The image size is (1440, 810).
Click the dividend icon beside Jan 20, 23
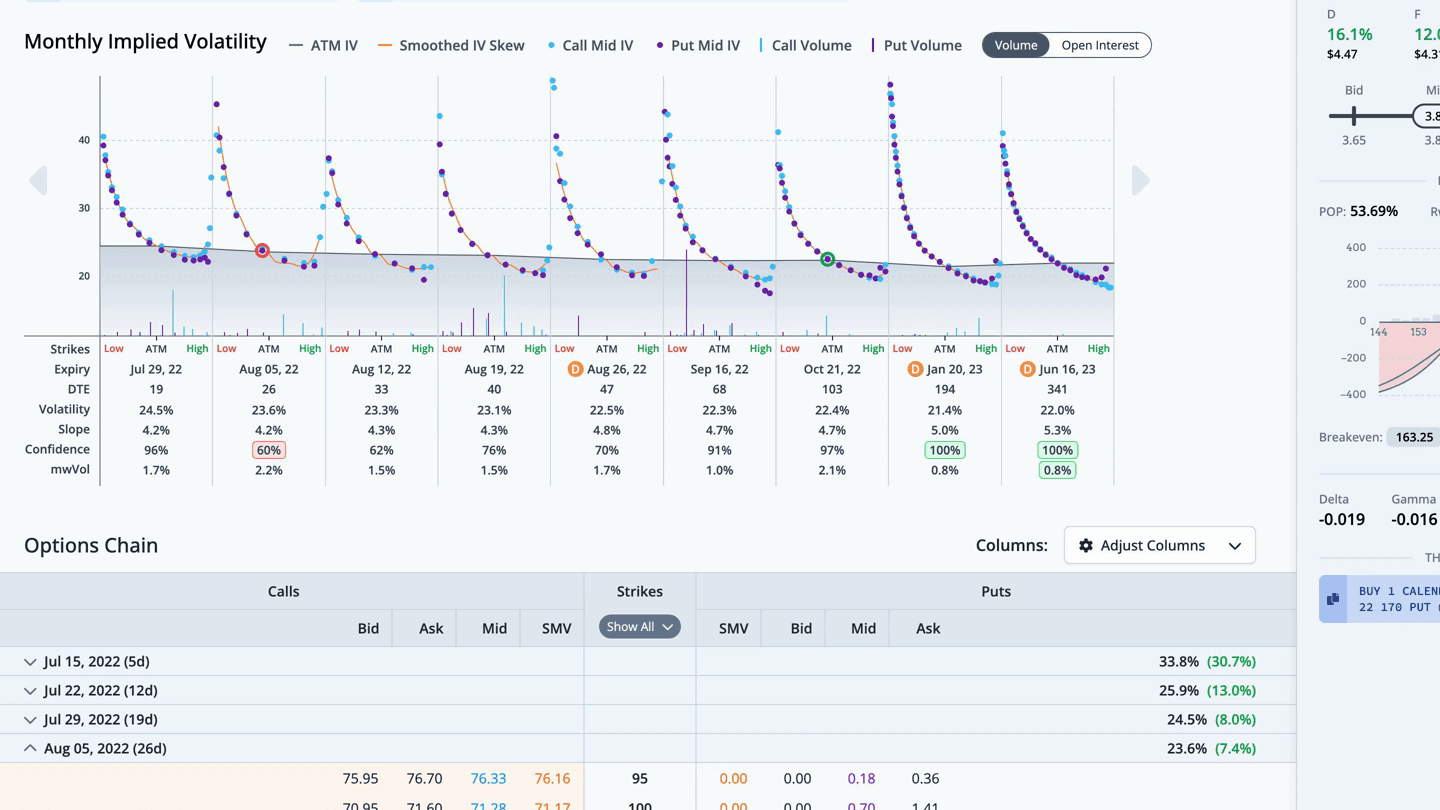915,369
